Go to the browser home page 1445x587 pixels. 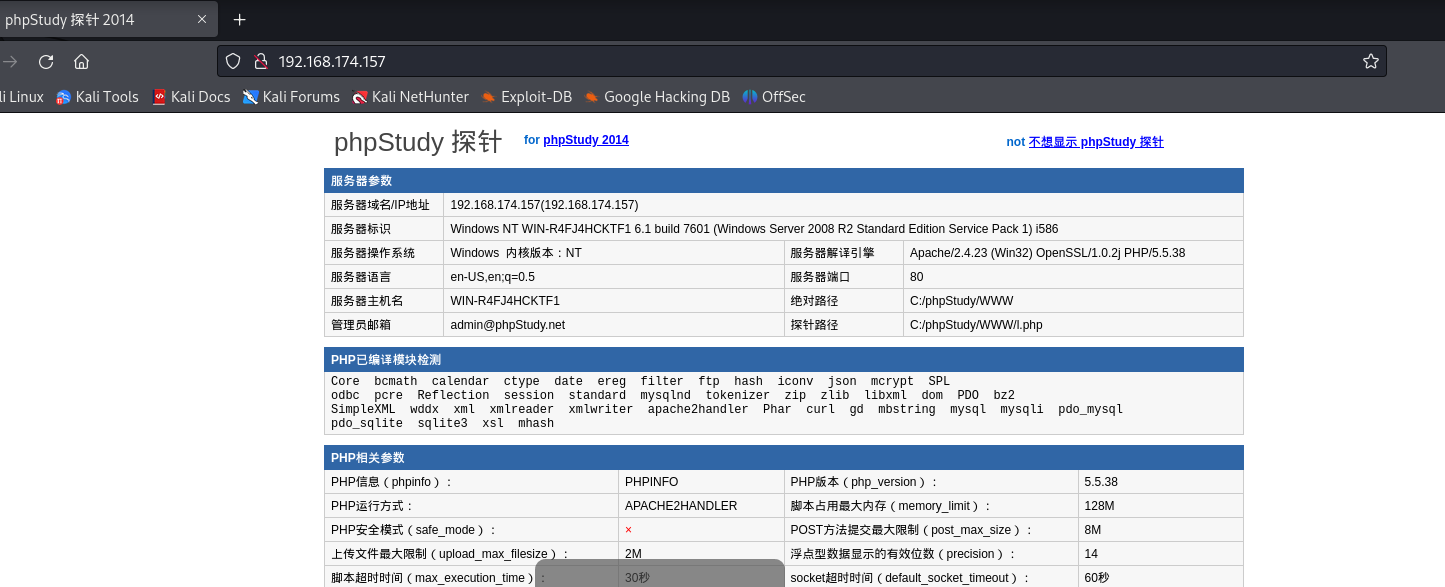[82, 62]
